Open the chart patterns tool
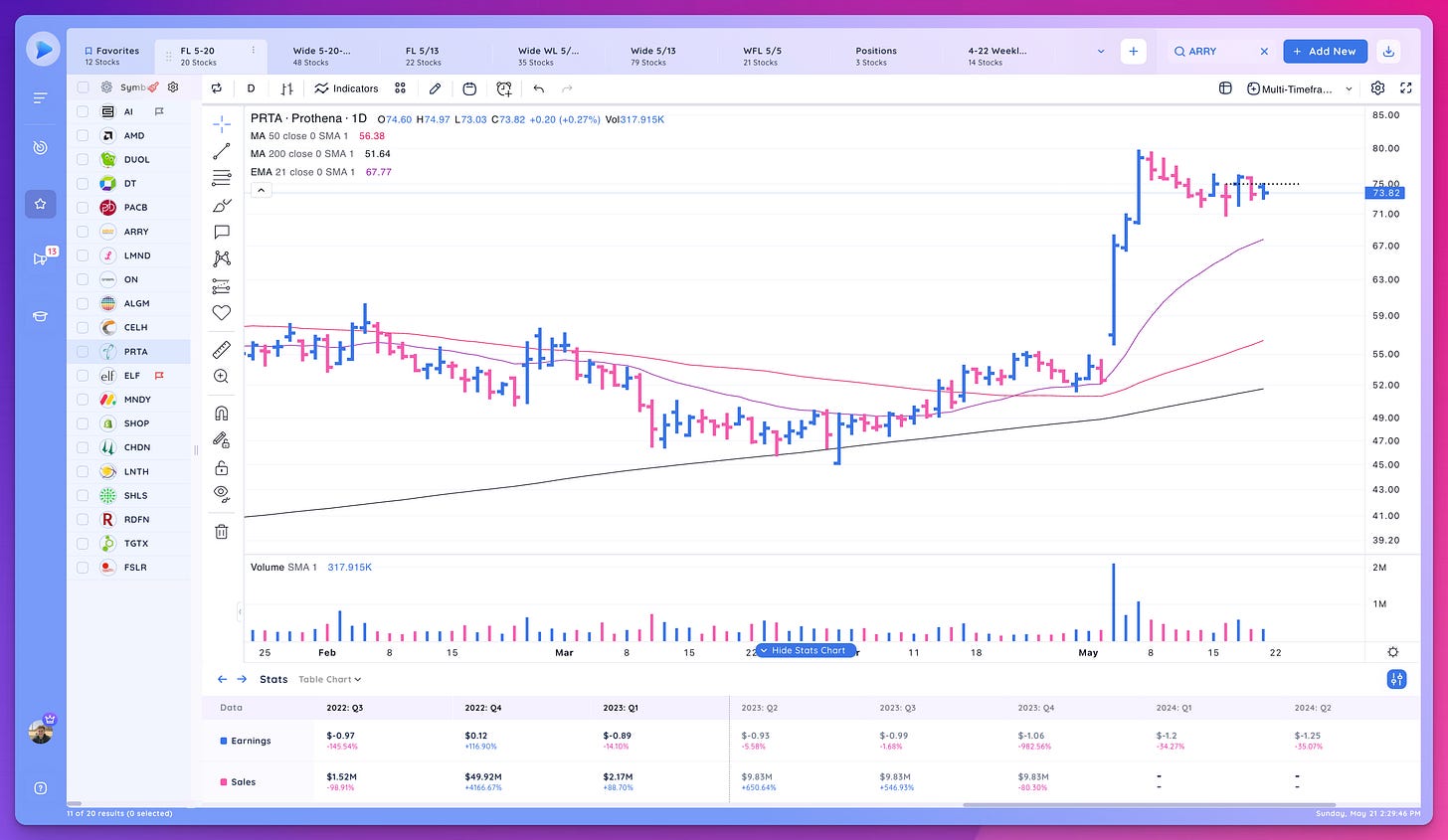Viewport: 1448px width, 840px height. tap(222, 258)
